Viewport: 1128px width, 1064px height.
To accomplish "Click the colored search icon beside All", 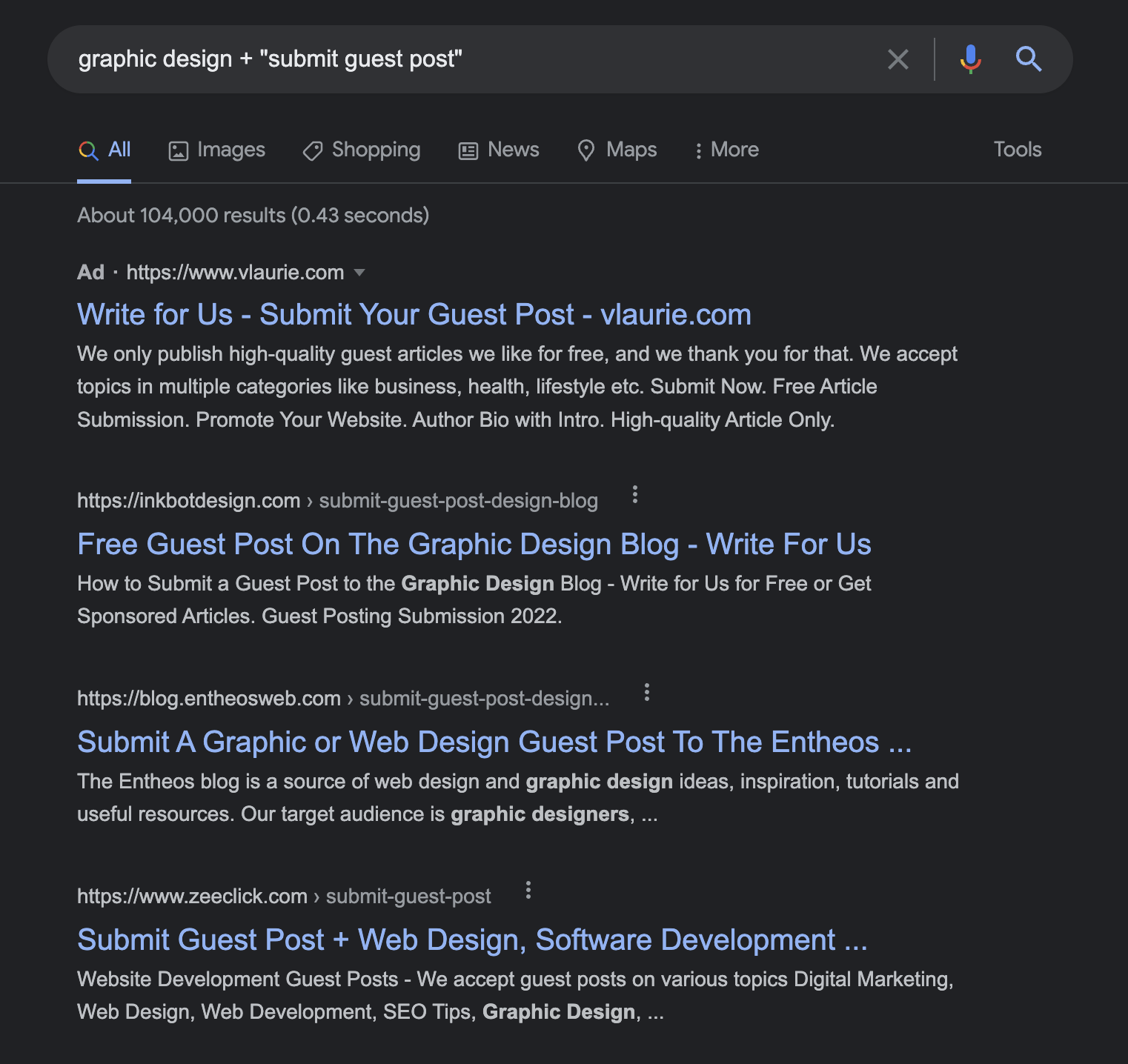I will tap(88, 151).
